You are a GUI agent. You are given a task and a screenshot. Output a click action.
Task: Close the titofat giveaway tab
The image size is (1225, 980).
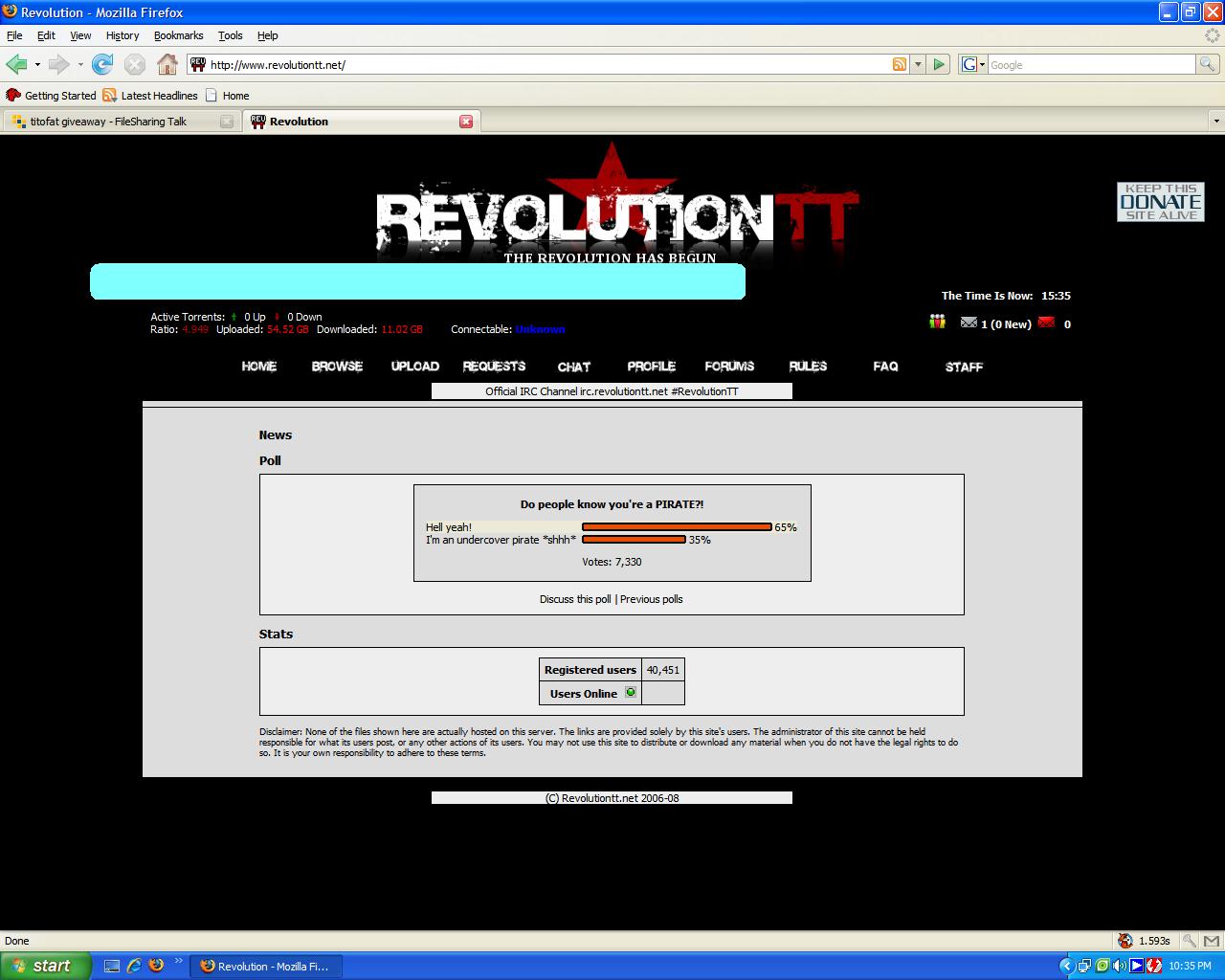point(227,122)
